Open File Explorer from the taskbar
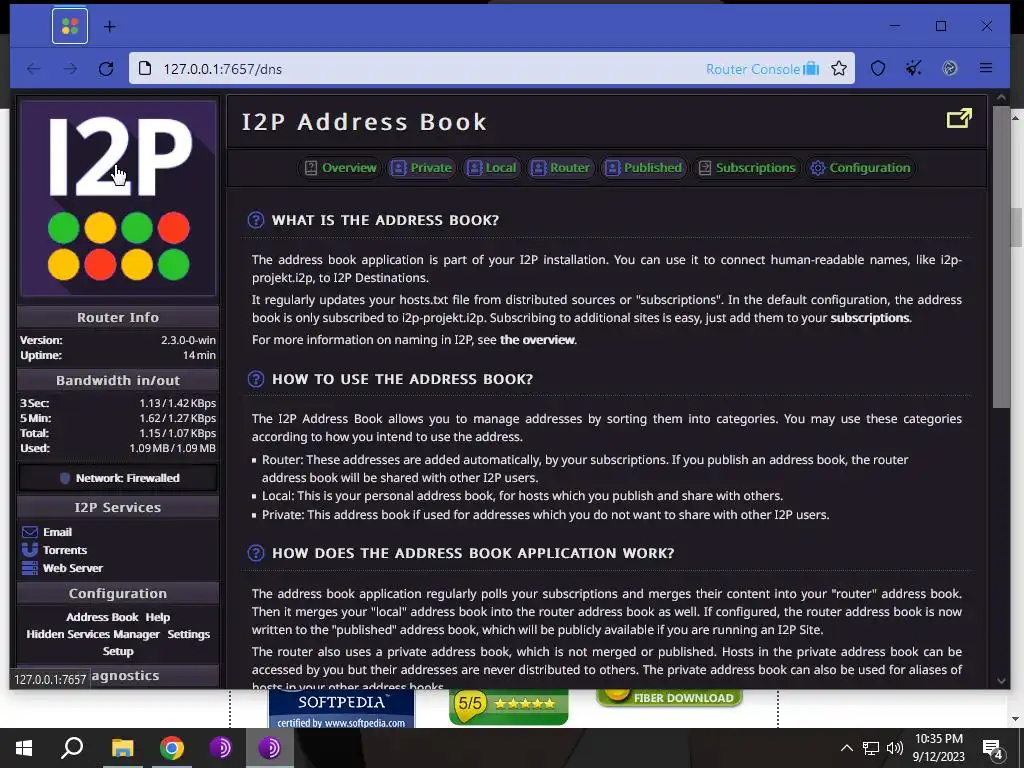 [x=122, y=748]
